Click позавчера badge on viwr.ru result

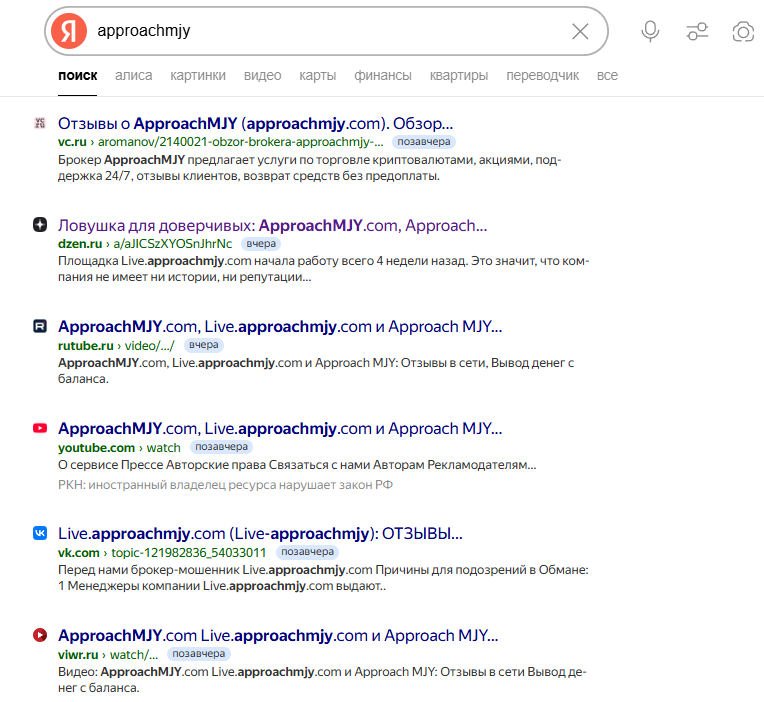pyautogui.click(x=199, y=654)
